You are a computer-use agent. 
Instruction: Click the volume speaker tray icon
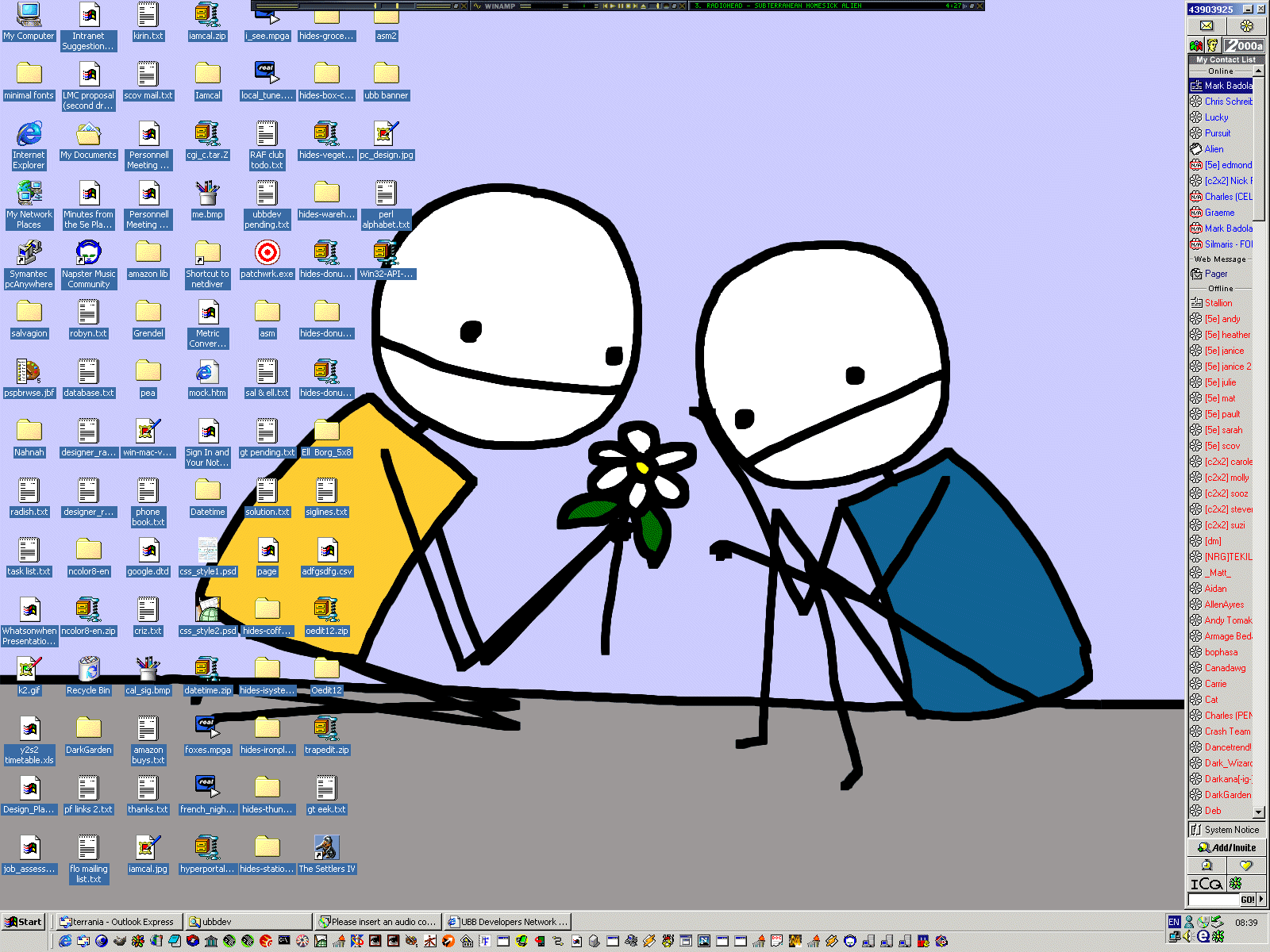[1188, 937]
